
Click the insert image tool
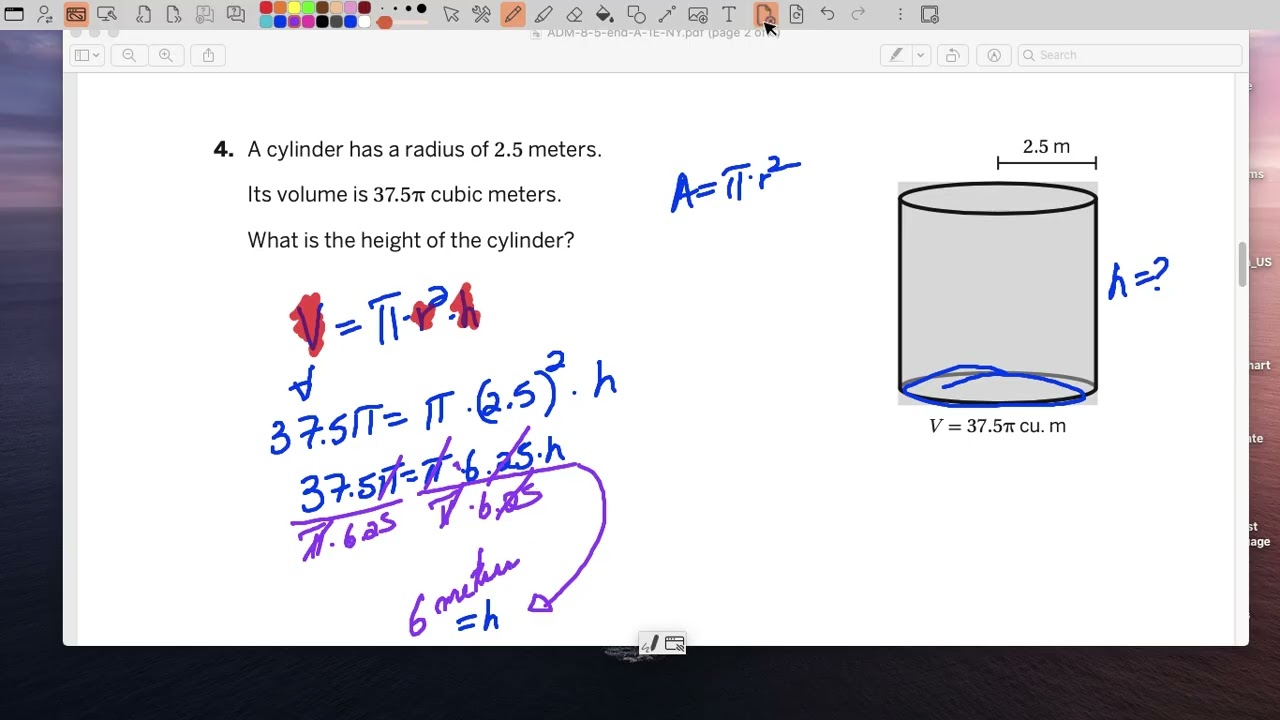(x=698, y=14)
